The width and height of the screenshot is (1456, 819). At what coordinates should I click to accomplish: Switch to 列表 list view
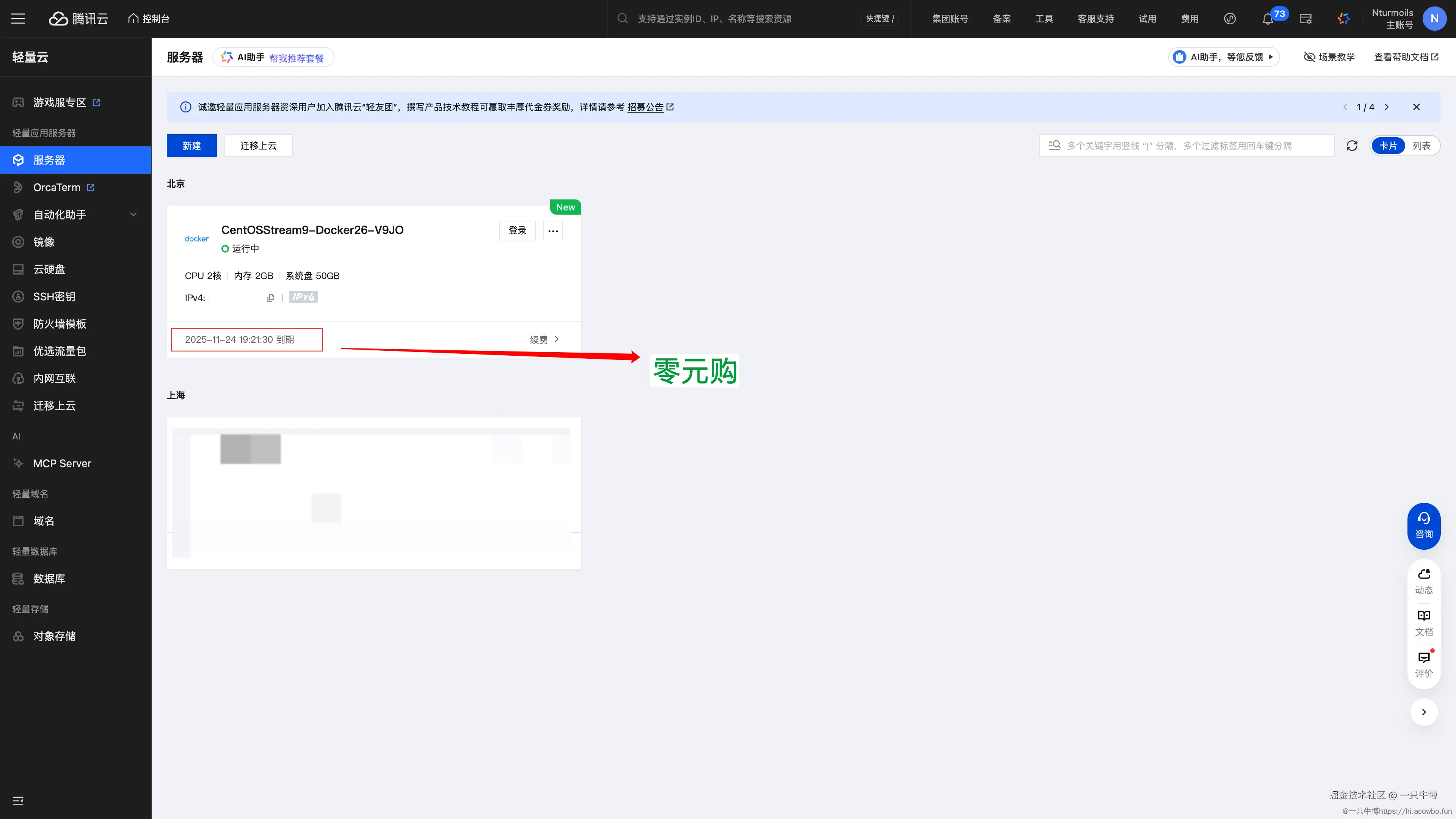coord(1421,146)
